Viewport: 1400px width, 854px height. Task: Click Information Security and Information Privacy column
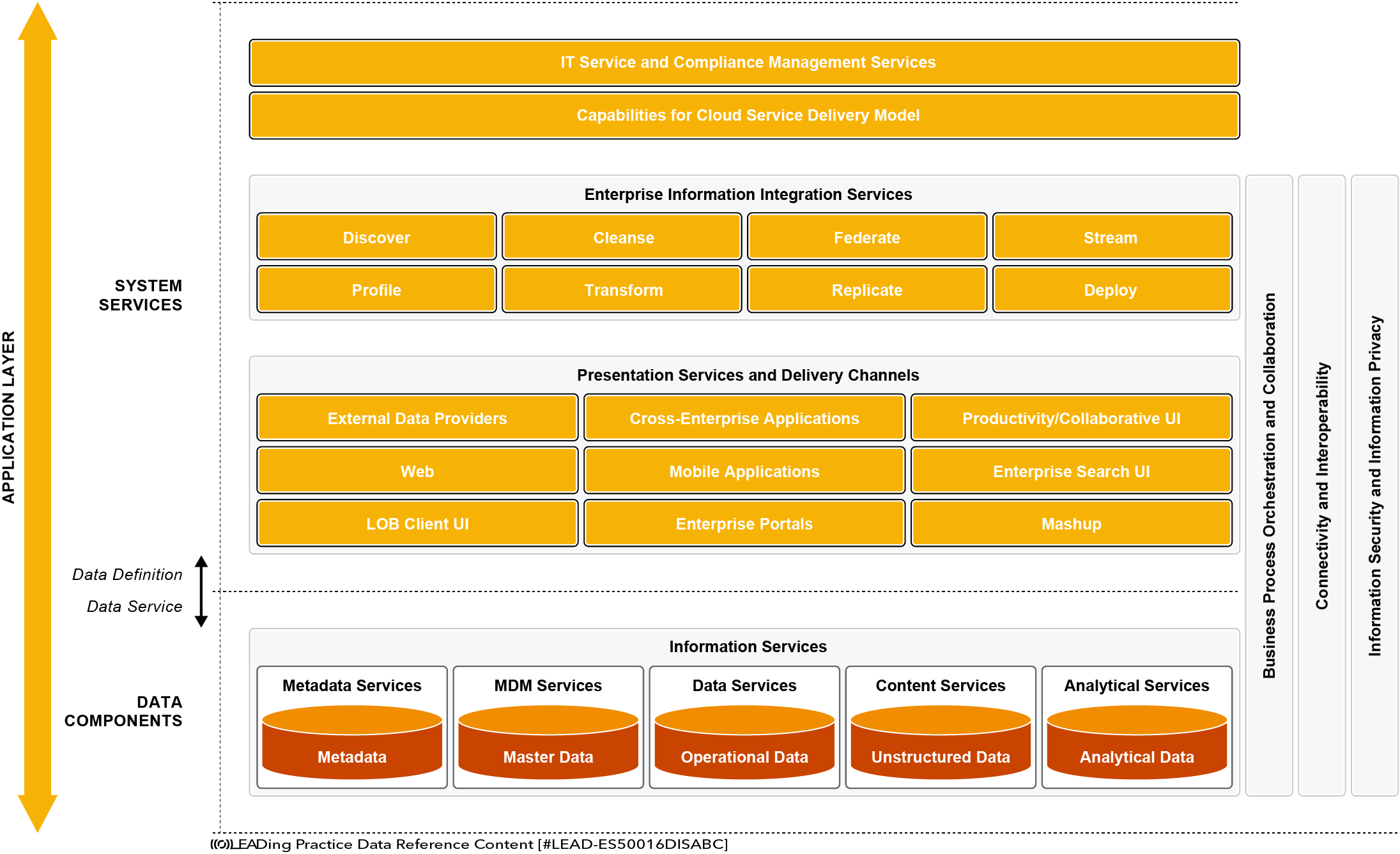coord(1375,485)
